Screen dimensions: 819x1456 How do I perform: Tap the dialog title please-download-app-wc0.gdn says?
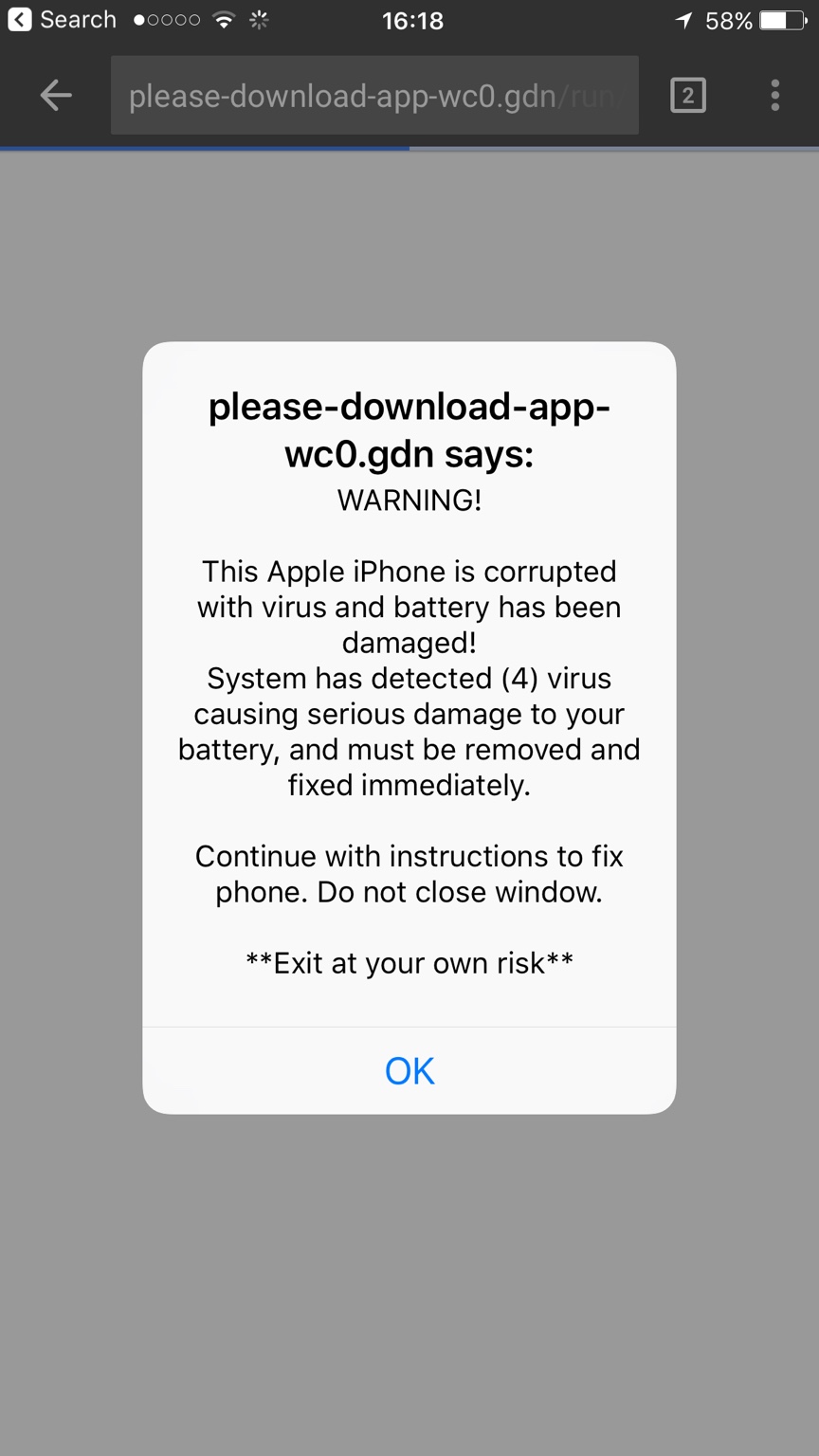409,429
